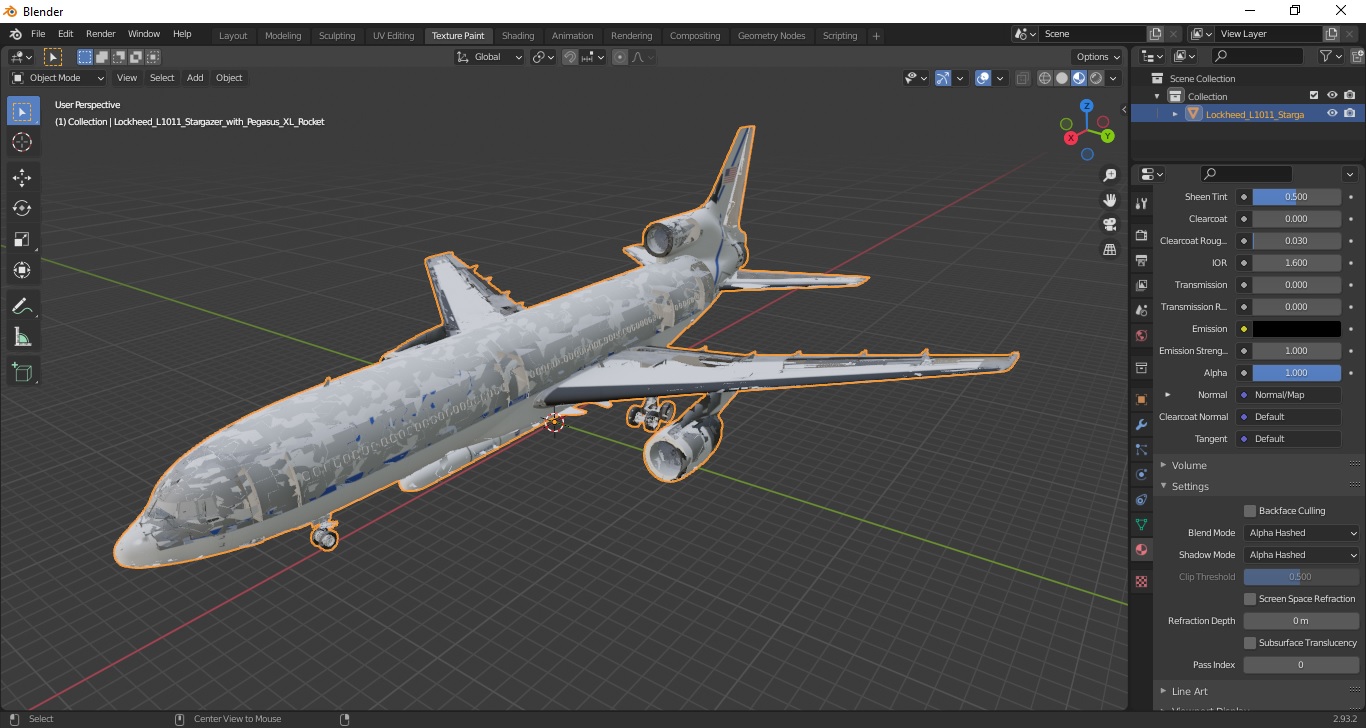Switch to solid viewport shading
This screenshot has height=728, width=1366.
[1062, 78]
